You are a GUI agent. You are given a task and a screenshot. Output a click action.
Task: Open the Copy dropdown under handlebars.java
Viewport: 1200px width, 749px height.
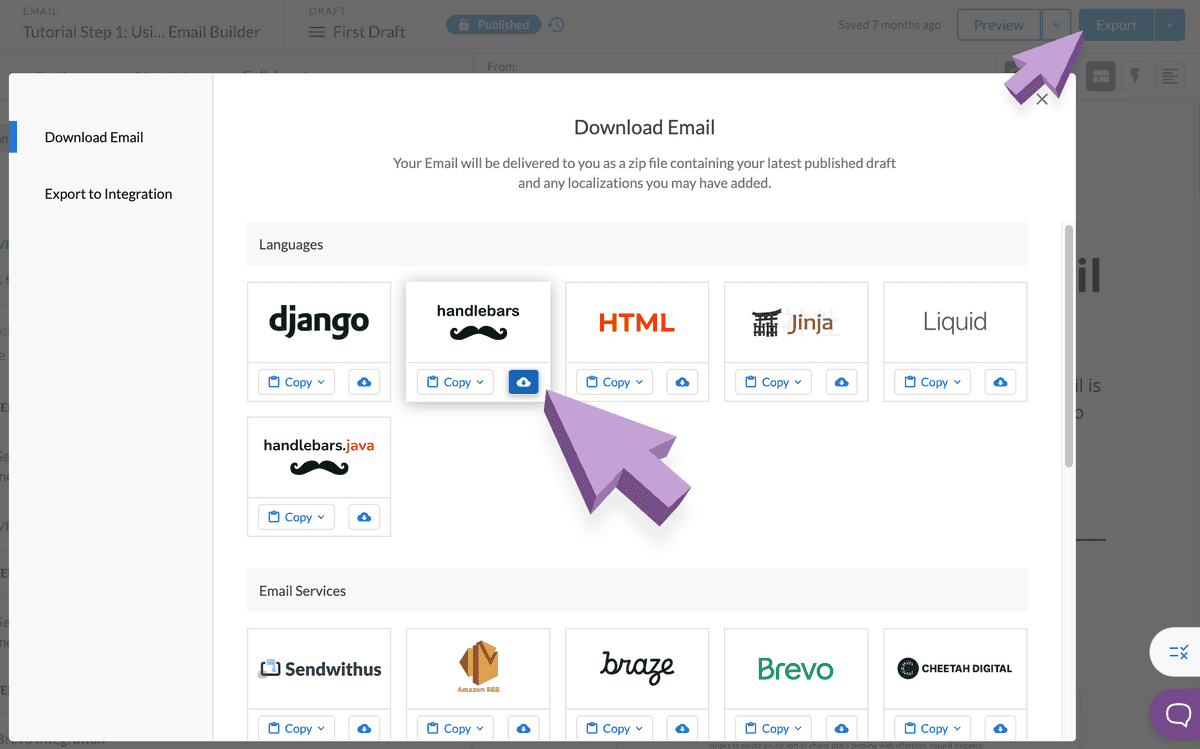click(297, 517)
